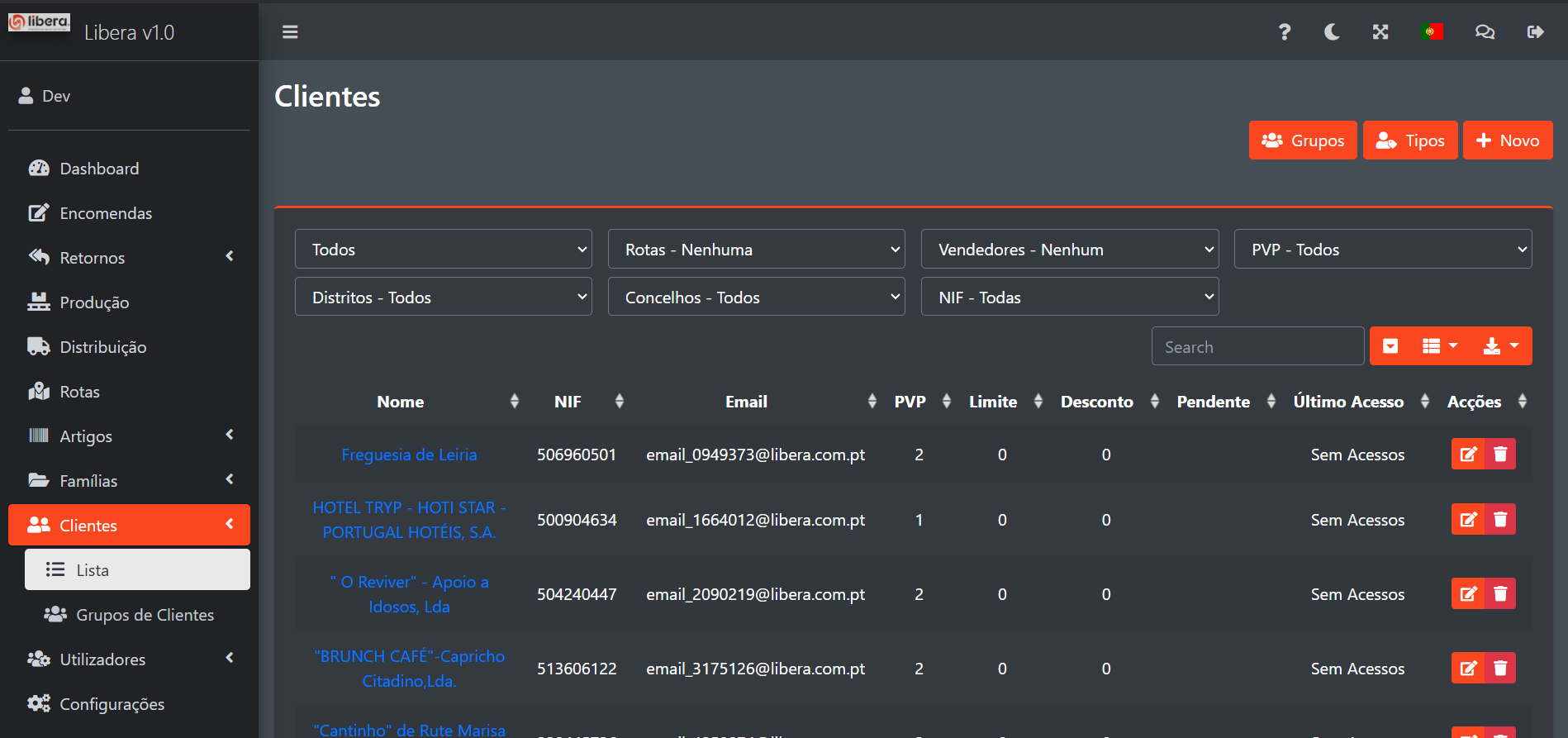Toggle dark mode with the moon icon
The width and height of the screenshot is (1568, 738).
tap(1332, 32)
